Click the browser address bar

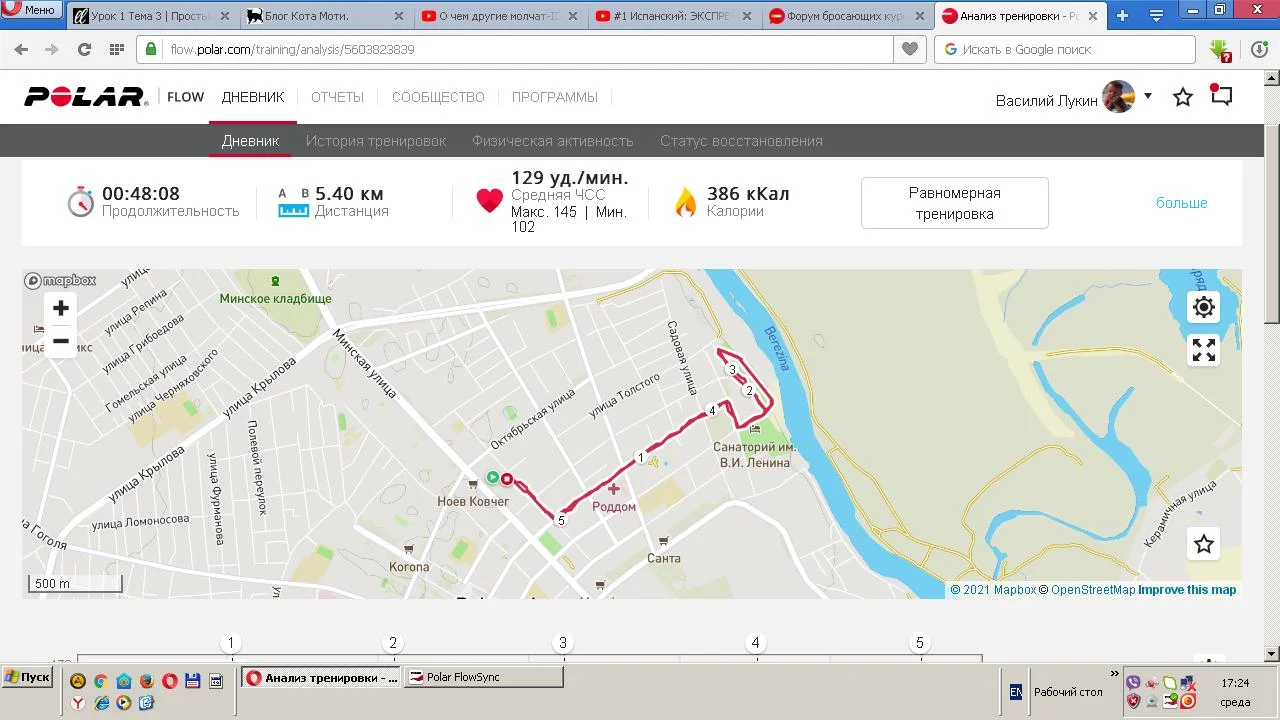point(528,49)
